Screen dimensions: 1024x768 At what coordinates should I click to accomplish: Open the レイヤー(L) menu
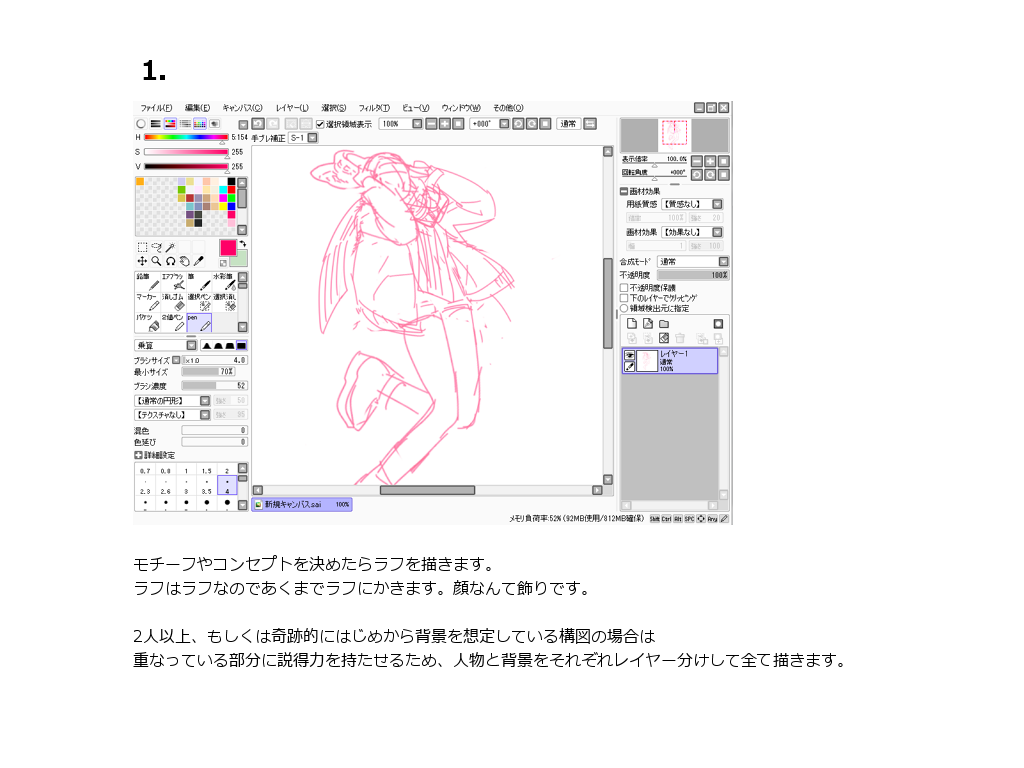(291, 108)
